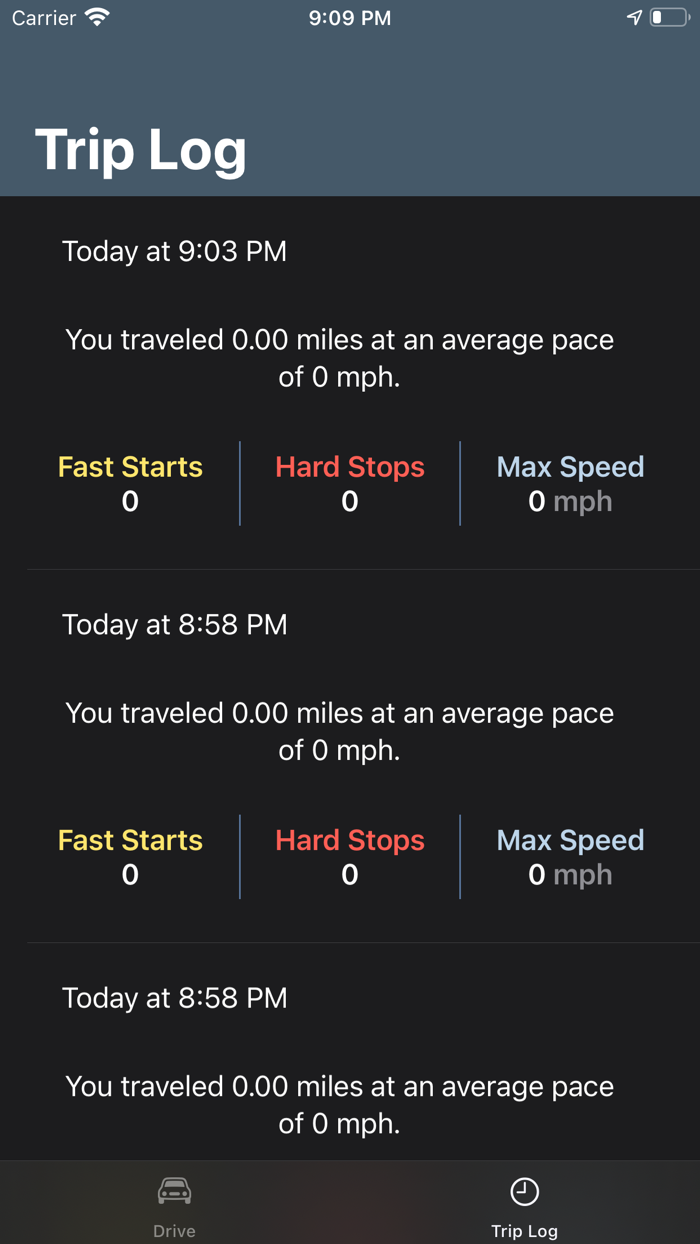Tap the 9:09 PM clock in status bar
700x1244 pixels.
point(349,16)
